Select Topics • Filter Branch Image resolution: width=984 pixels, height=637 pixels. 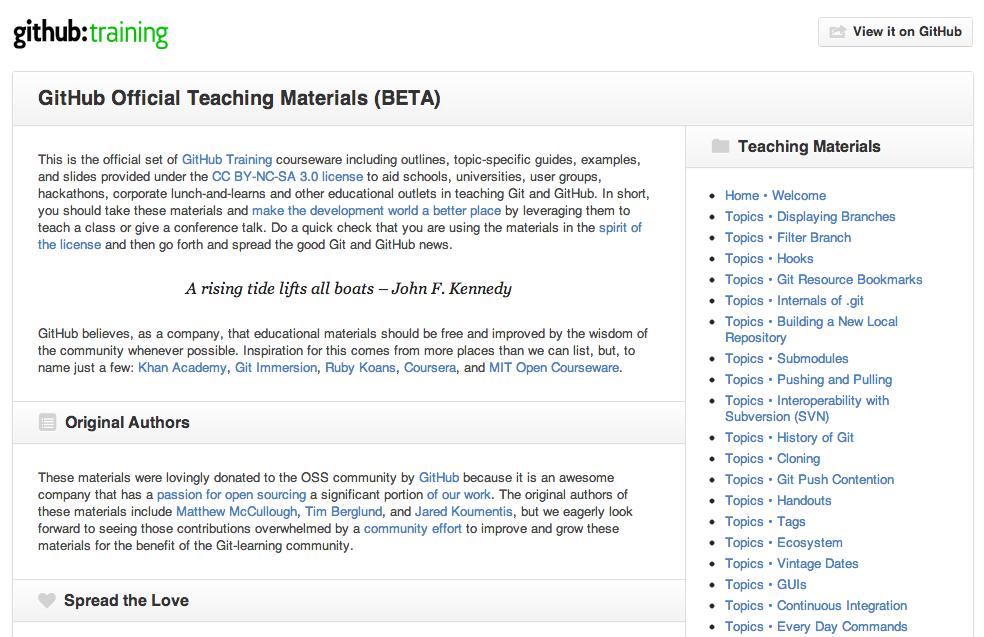point(788,237)
